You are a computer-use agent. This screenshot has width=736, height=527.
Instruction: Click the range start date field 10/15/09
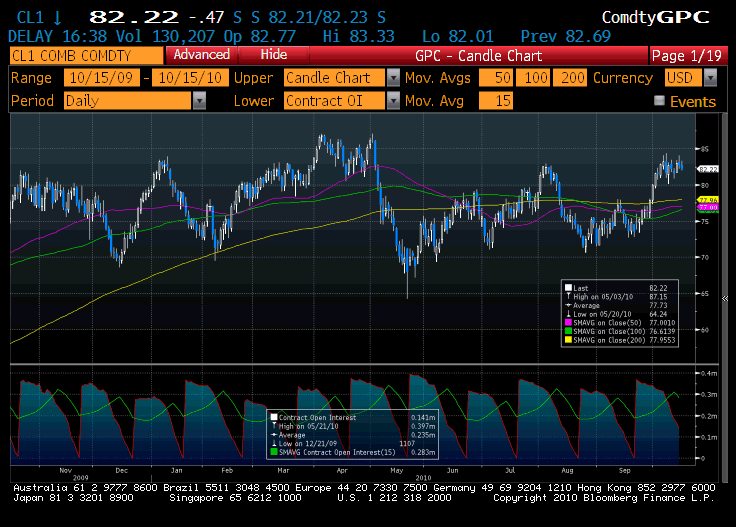[101, 78]
